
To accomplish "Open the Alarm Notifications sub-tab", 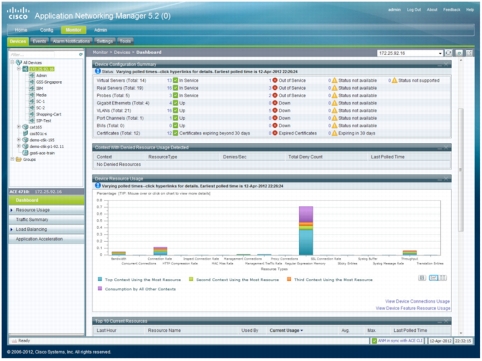I will click(71, 41).
